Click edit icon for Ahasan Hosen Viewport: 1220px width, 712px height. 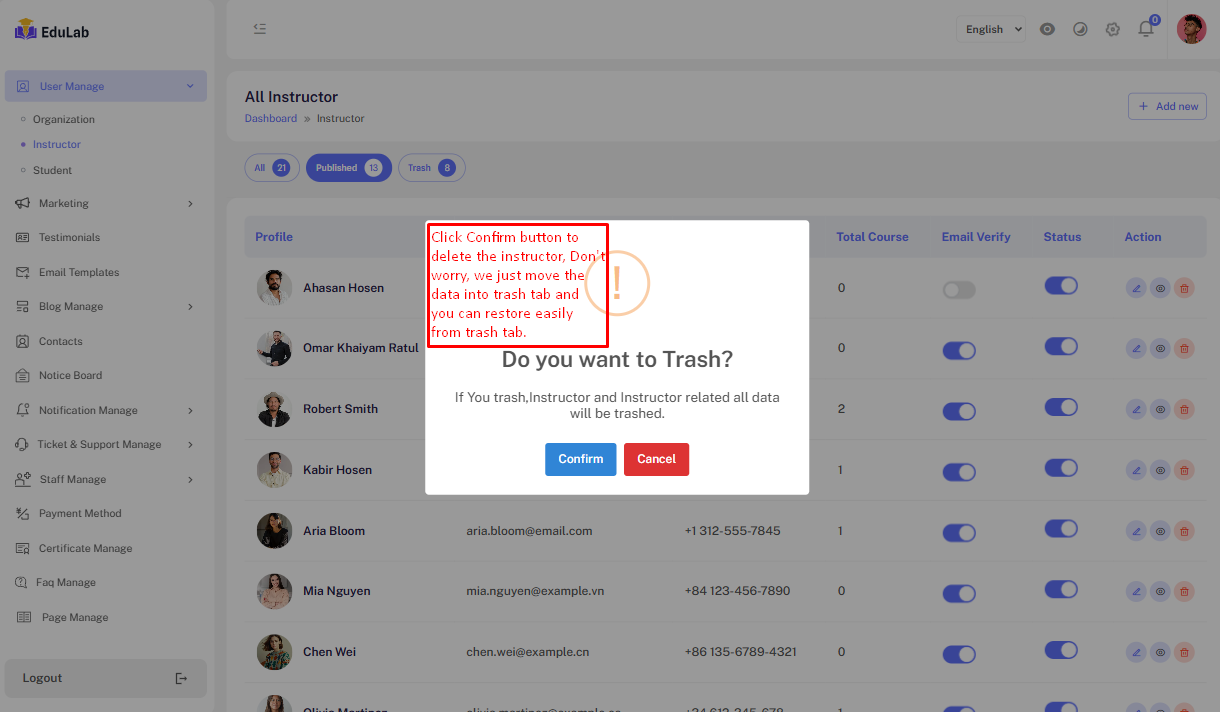[1136, 288]
